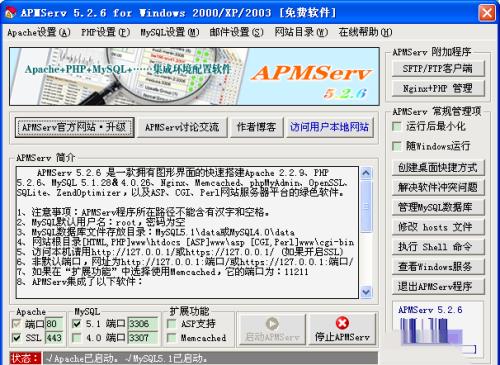Enable the Memcached extension checkbox
Viewport: 500px width, 365px height.
171,338
